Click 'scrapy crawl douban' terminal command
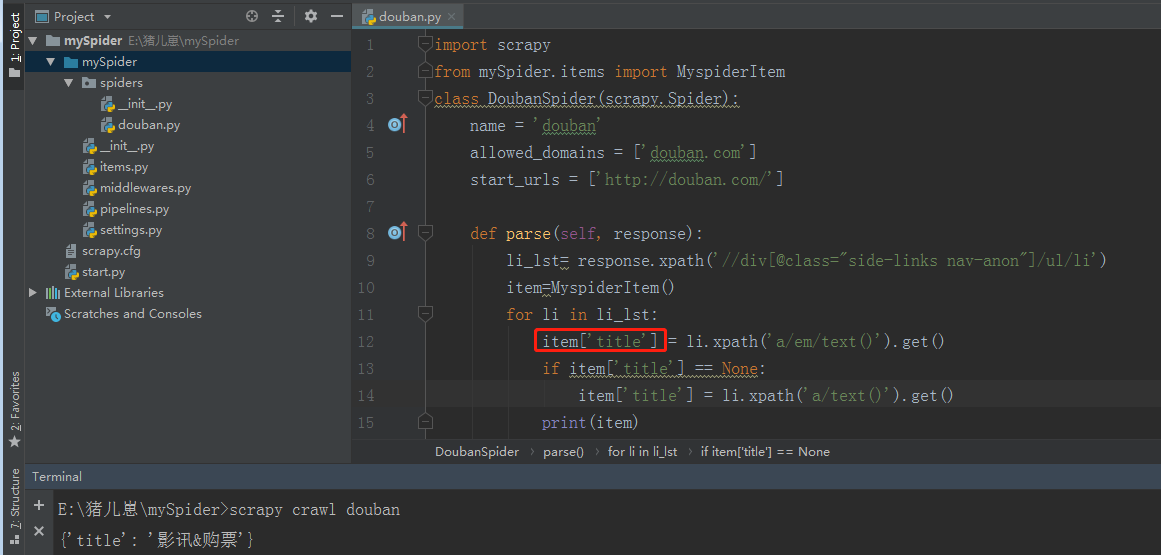 coord(315,510)
